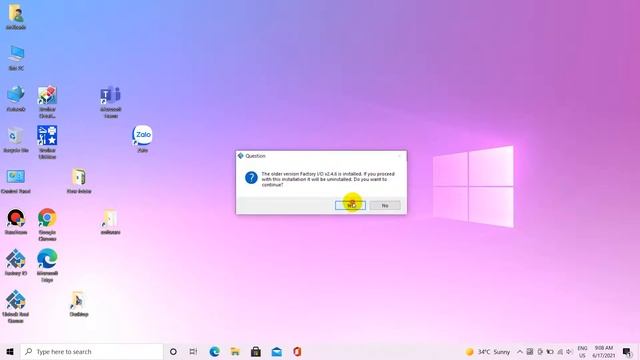640x360 pixels.
Task: Select the Microsoft Edge desktop shortcut
Action: tap(47, 265)
